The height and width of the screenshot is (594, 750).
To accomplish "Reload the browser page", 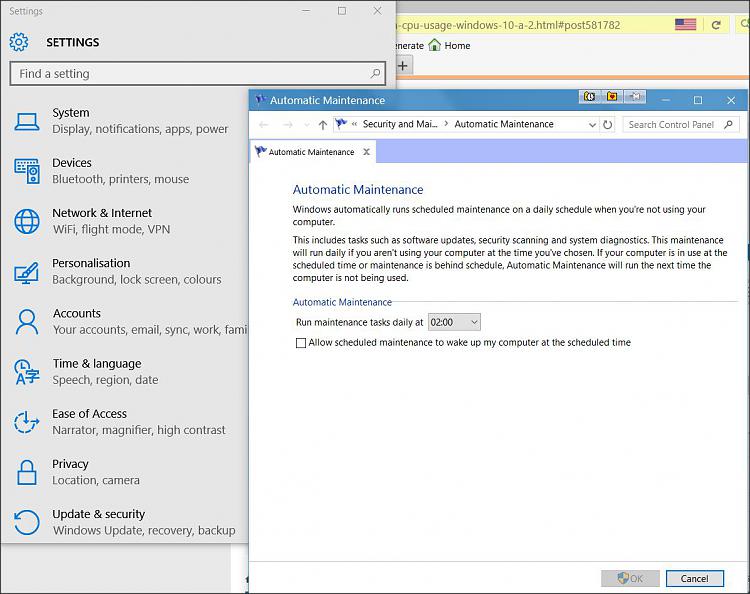I will click(716, 25).
